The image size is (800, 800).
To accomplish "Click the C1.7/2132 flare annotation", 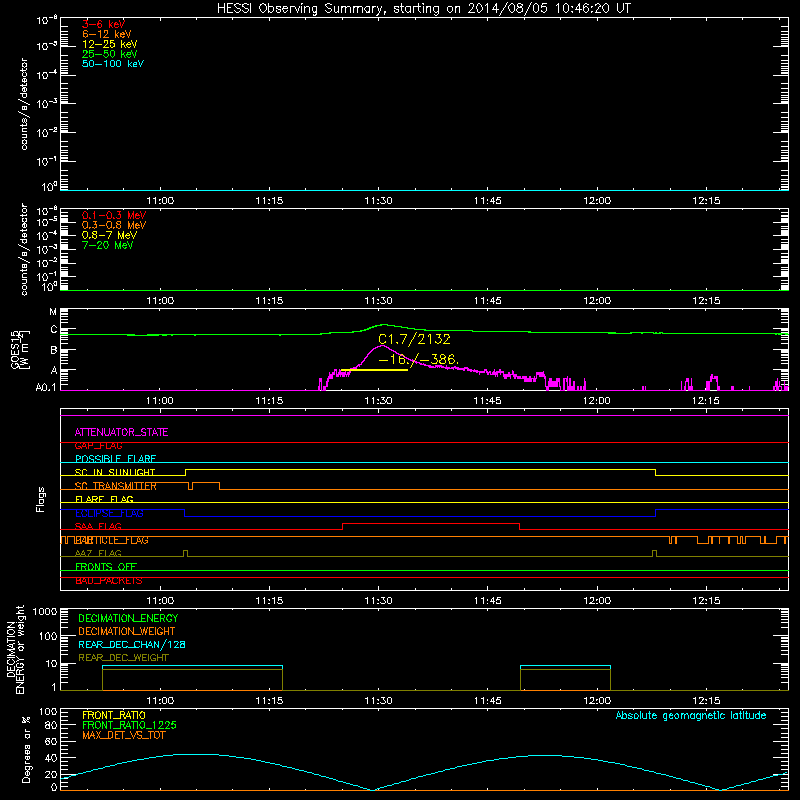I will coord(414,339).
